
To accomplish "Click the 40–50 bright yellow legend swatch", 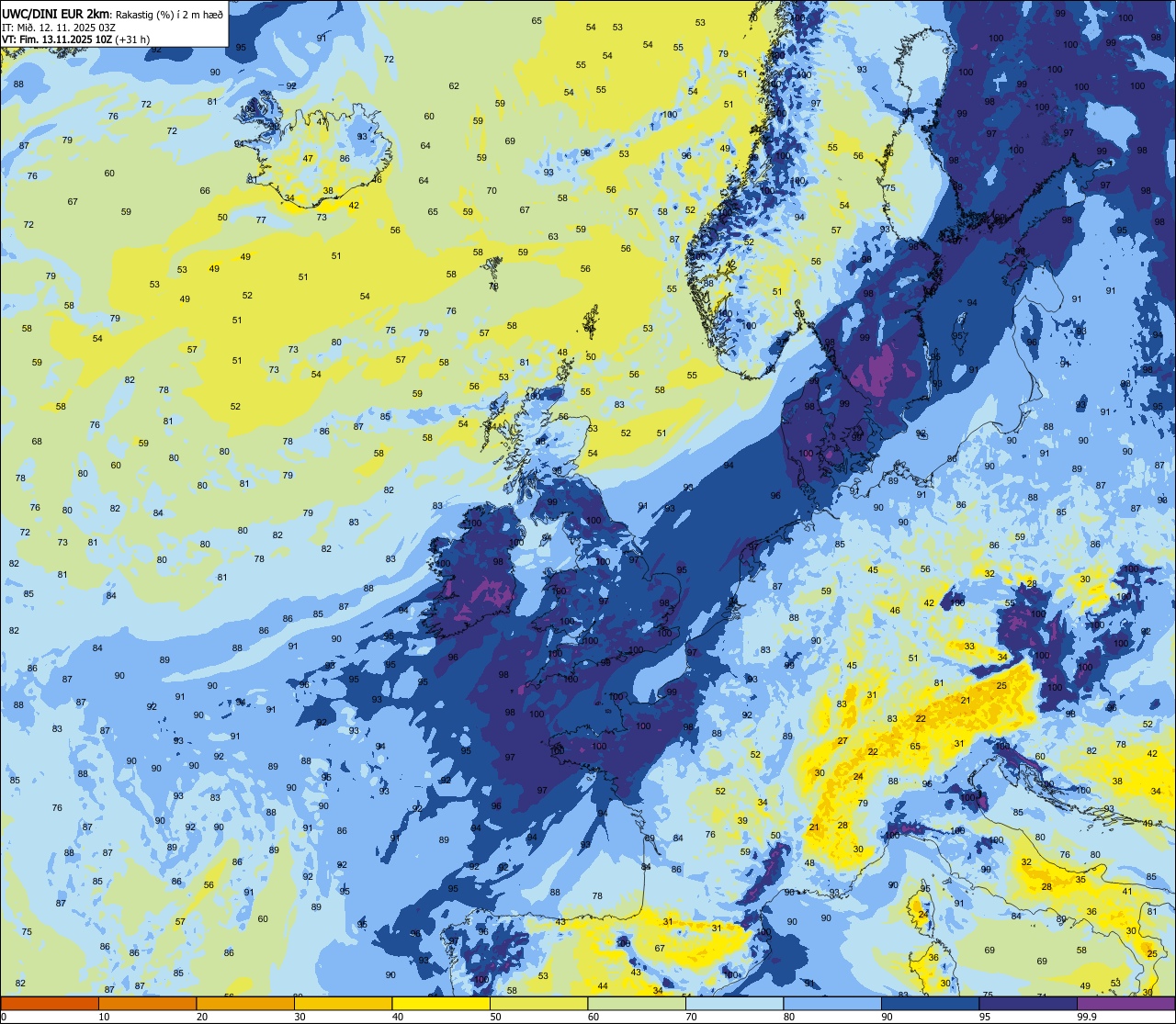I will click(441, 1003).
